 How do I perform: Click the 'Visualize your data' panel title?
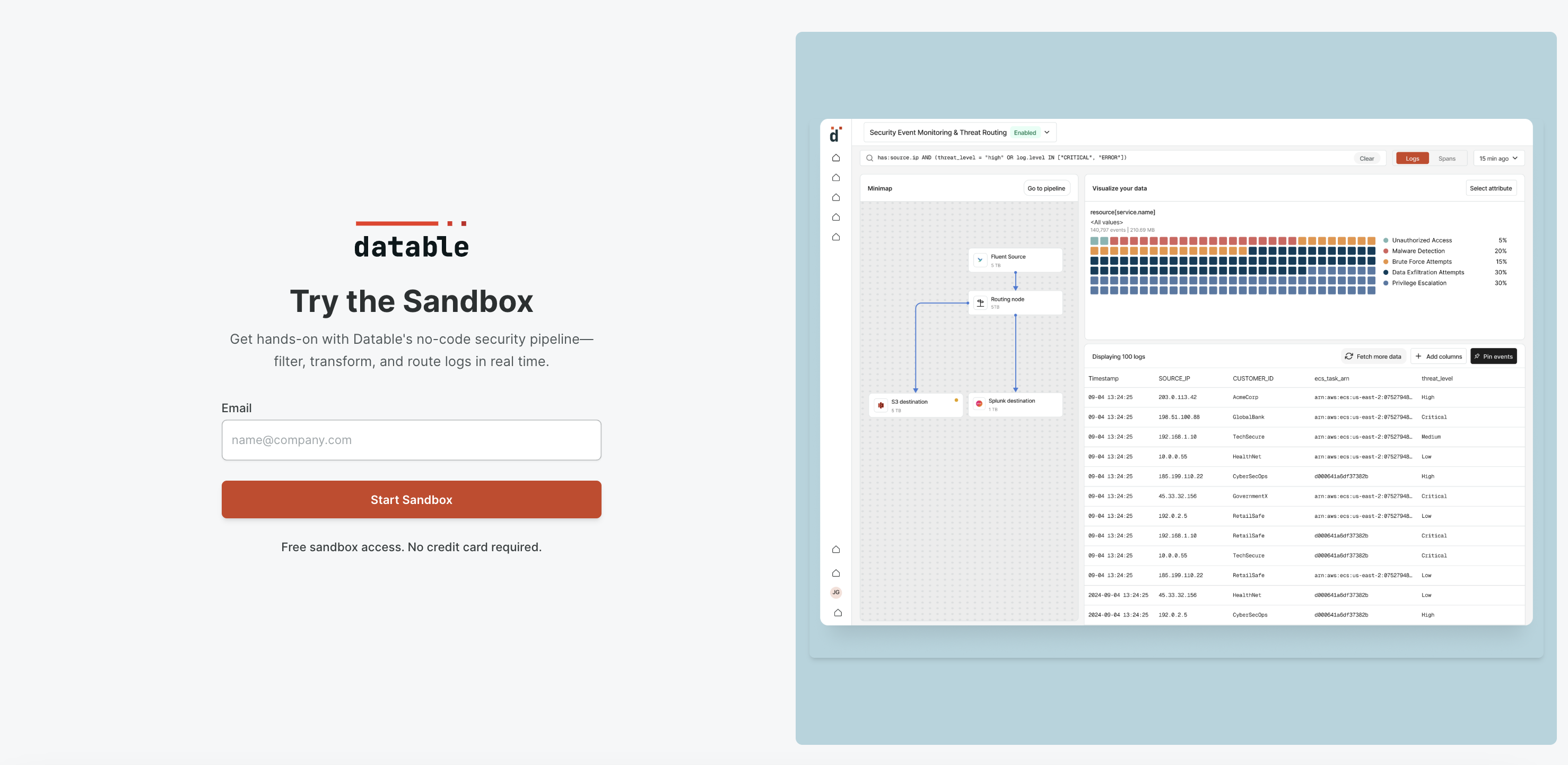[1119, 188]
